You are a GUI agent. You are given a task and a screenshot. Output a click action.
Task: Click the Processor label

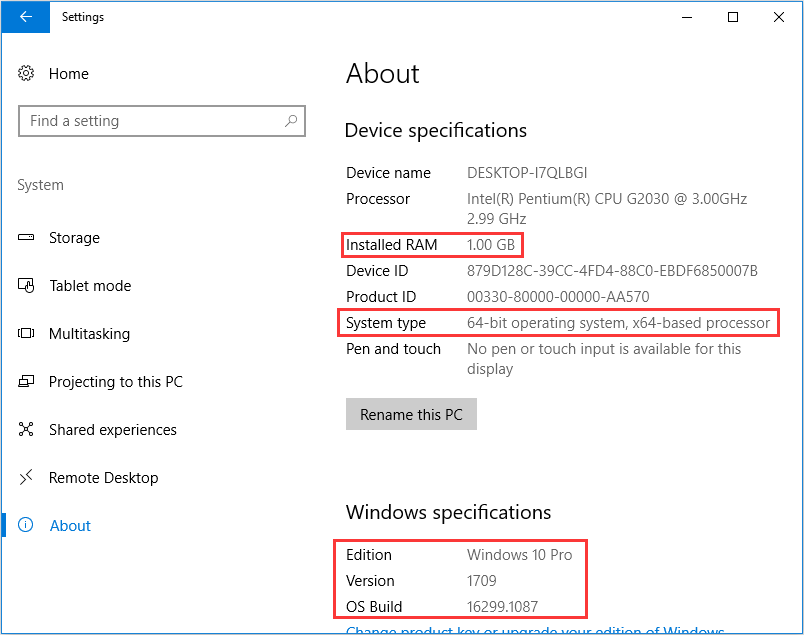tap(378, 199)
